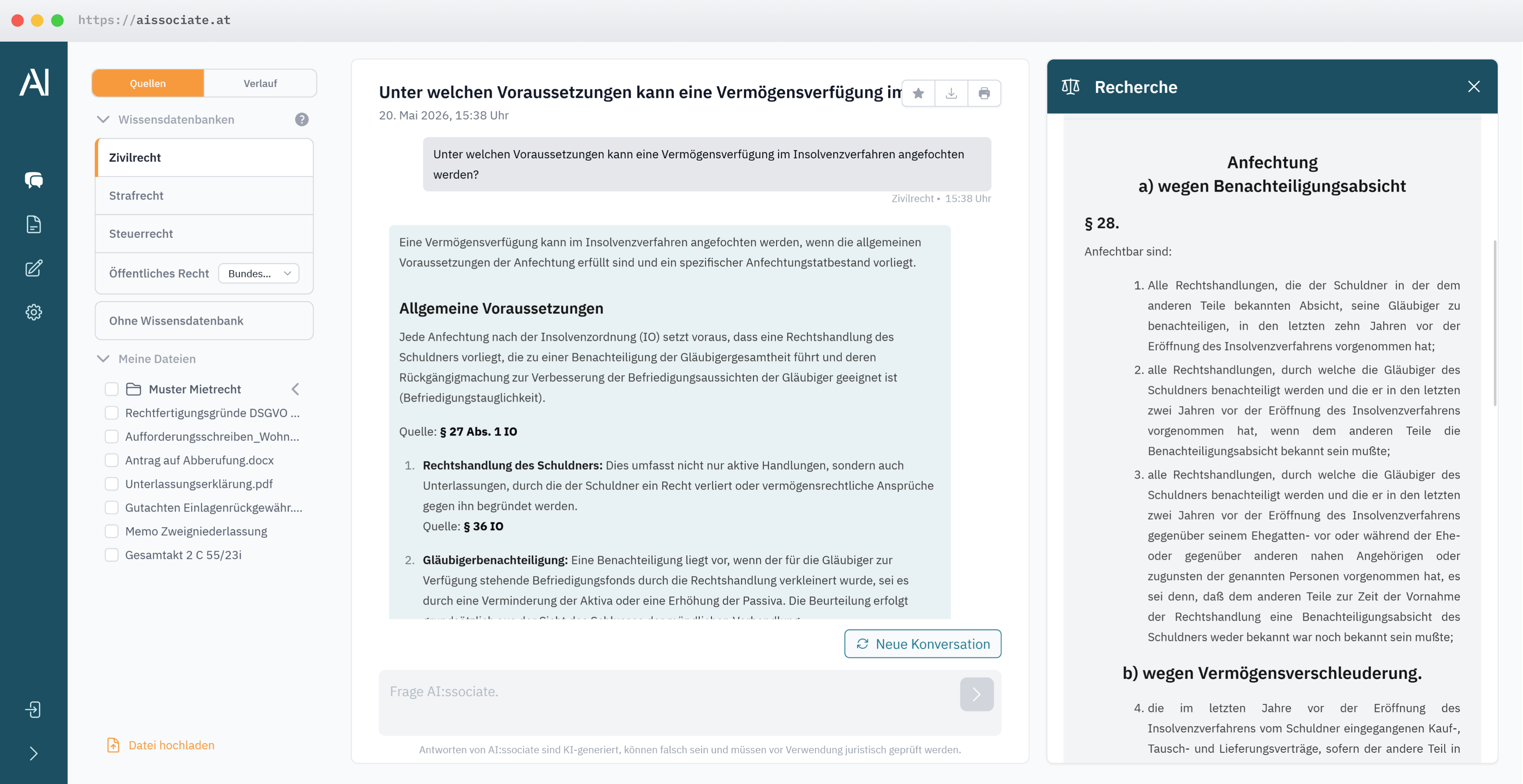Click 'Gesamtakt 2 C 55/23i' file name
Screen dimensions: 1523x784
(x=183, y=555)
